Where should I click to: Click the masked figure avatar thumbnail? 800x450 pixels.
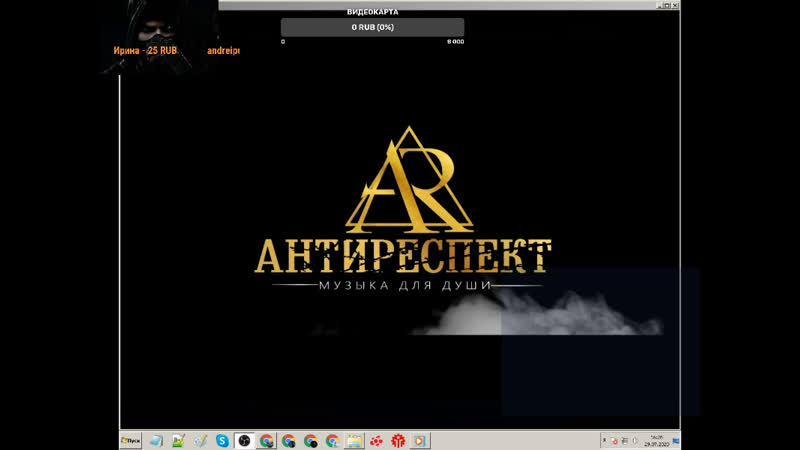coord(159,37)
